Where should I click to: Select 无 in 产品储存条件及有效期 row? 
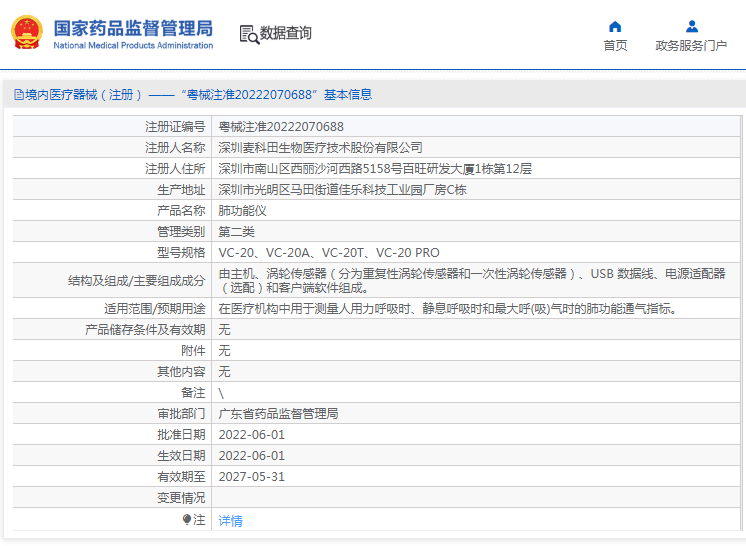[224, 330]
